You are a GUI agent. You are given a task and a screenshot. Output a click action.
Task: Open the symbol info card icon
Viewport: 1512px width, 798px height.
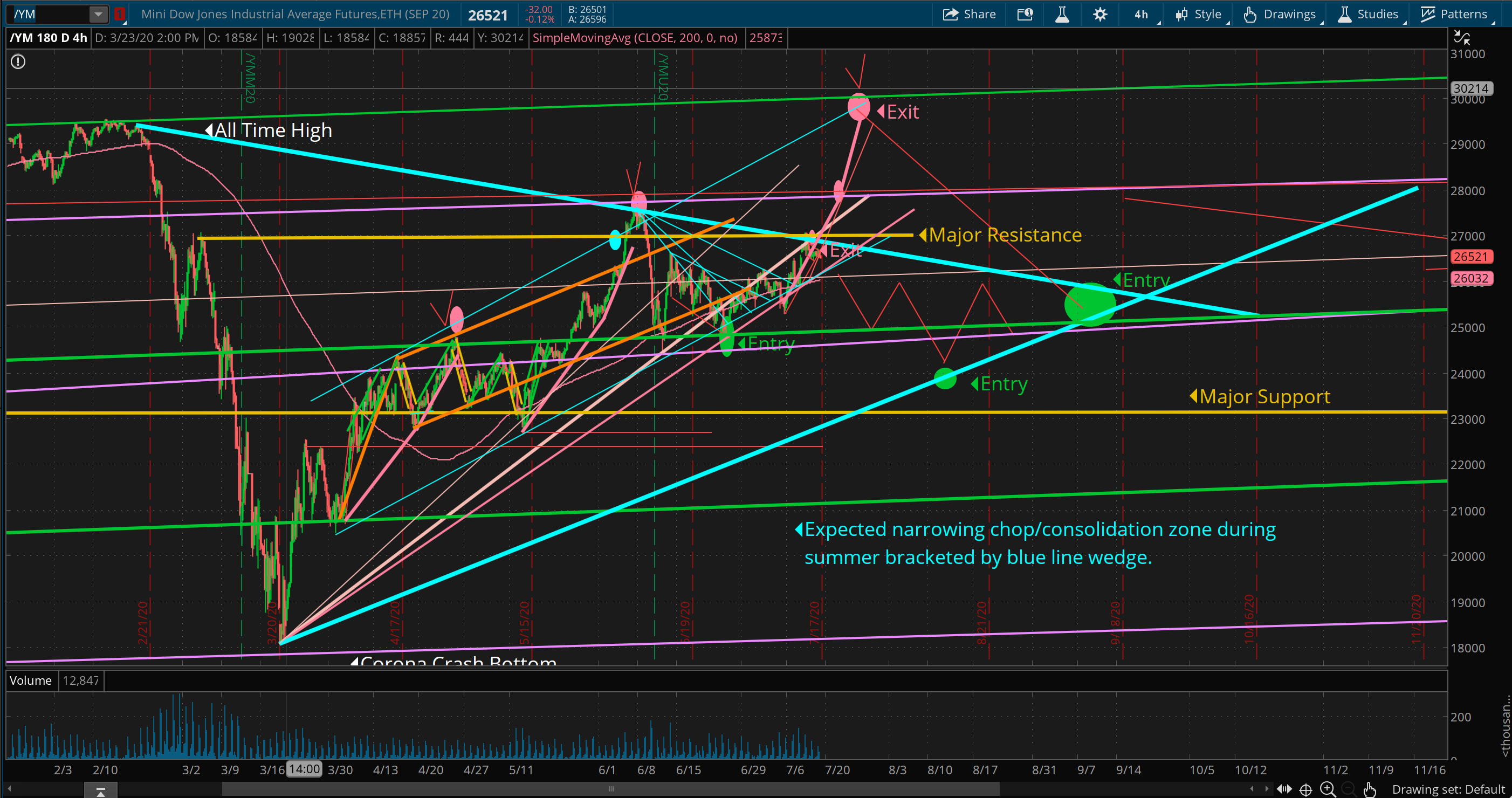click(1025, 14)
